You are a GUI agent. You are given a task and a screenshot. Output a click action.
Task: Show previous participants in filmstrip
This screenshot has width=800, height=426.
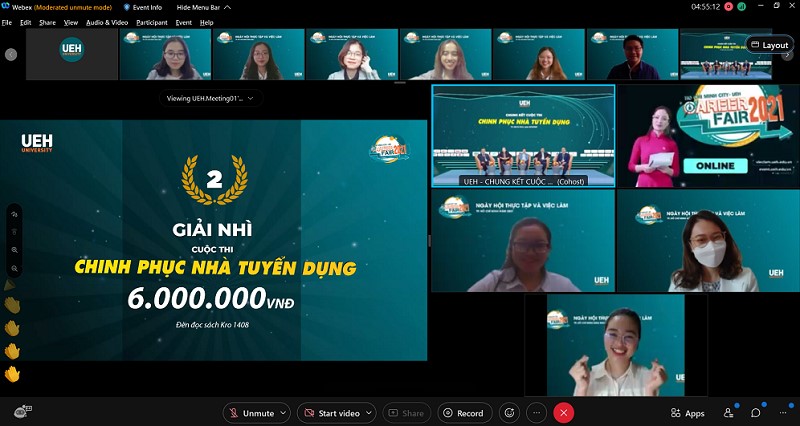pyautogui.click(x=11, y=54)
